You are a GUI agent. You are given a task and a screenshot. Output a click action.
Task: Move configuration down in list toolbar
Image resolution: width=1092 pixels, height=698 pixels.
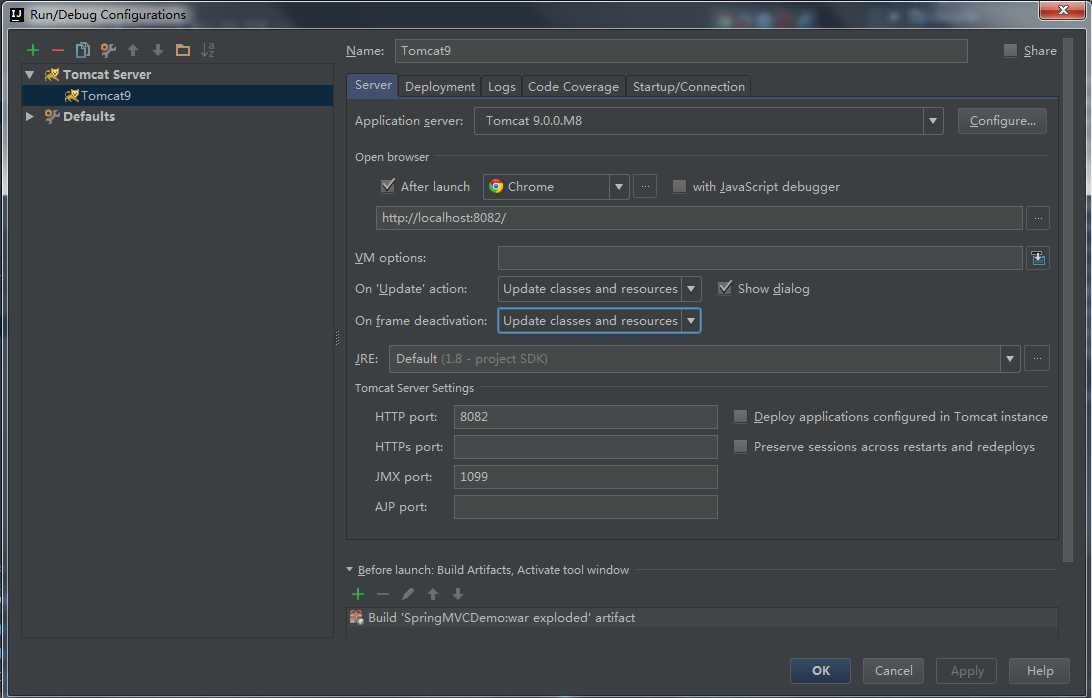[x=158, y=50]
